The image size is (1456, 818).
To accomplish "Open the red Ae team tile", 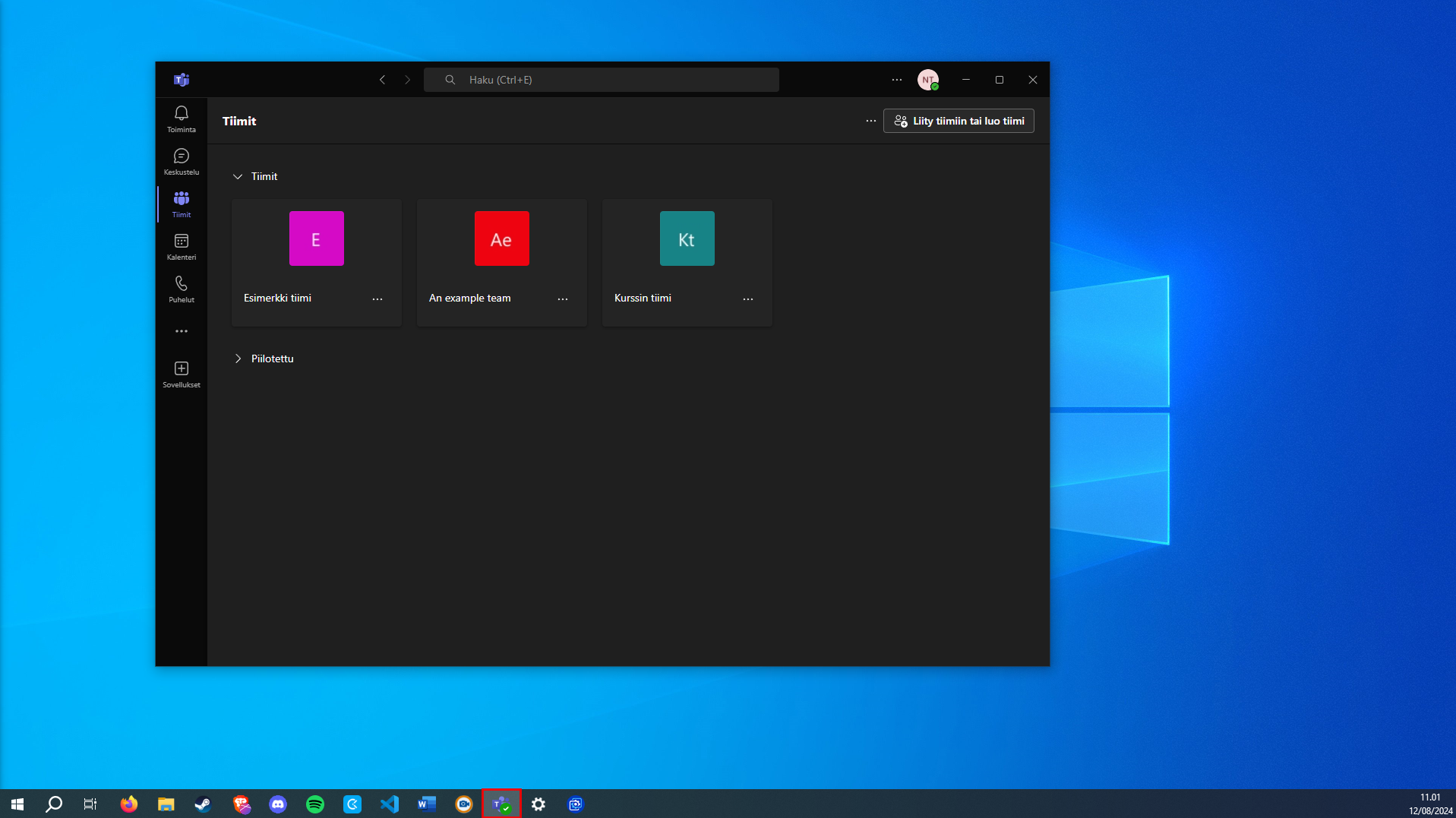I will (502, 238).
